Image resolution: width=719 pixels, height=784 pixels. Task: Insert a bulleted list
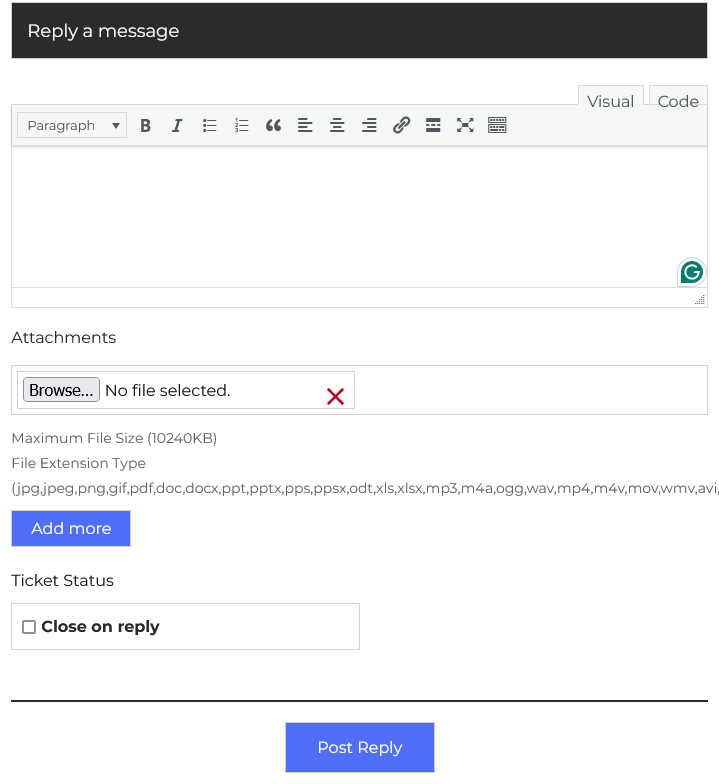pos(209,126)
